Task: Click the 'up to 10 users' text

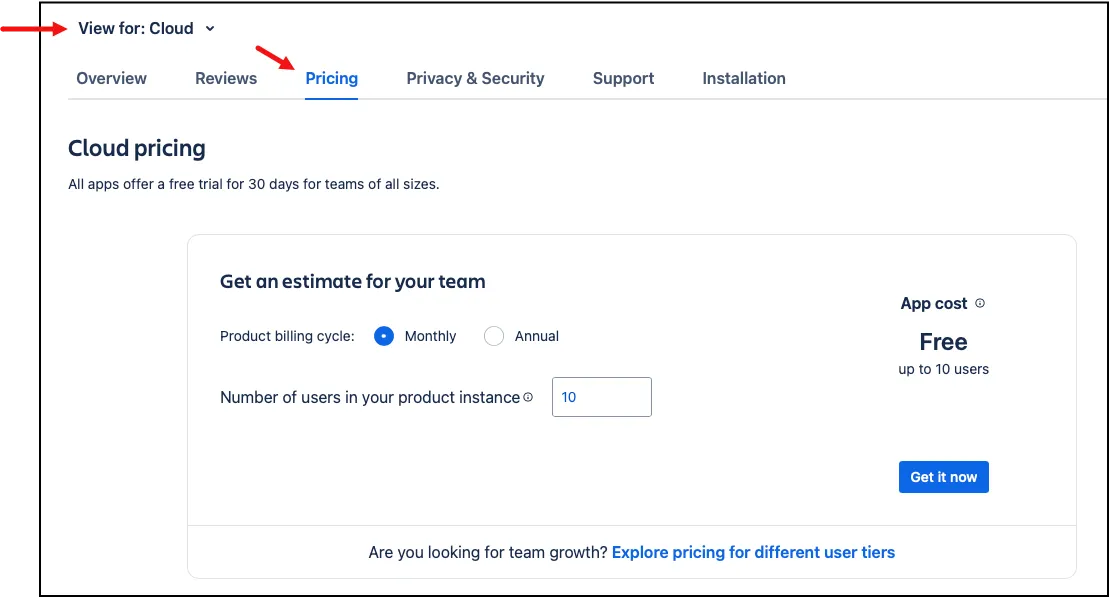Action: [x=943, y=369]
